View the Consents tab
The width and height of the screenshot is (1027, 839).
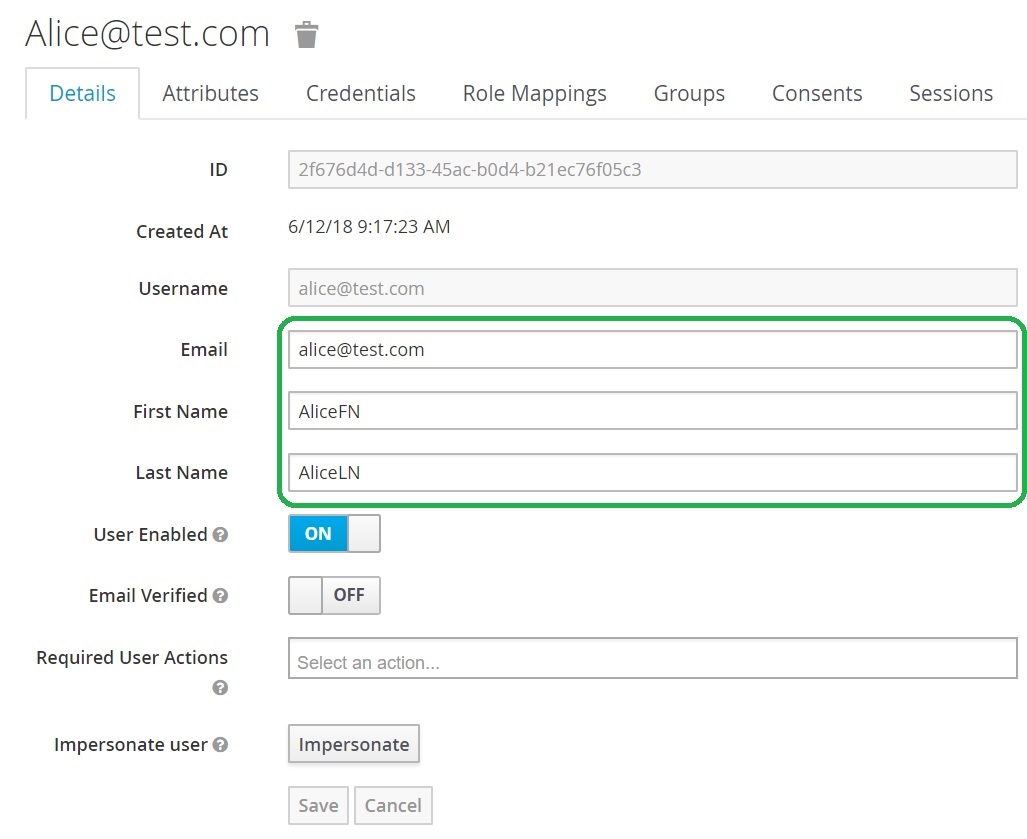click(816, 94)
